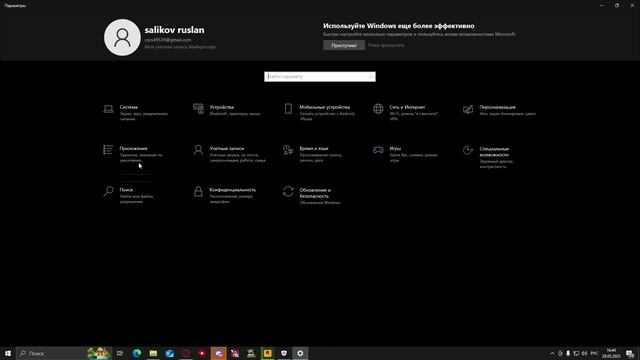Open the Windows Security shield taskbar icon
This screenshot has height=360, width=640.
click(x=284, y=353)
